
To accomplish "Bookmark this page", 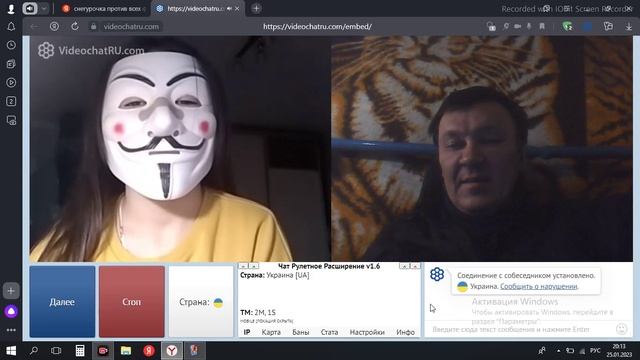I will click(542, 27).
